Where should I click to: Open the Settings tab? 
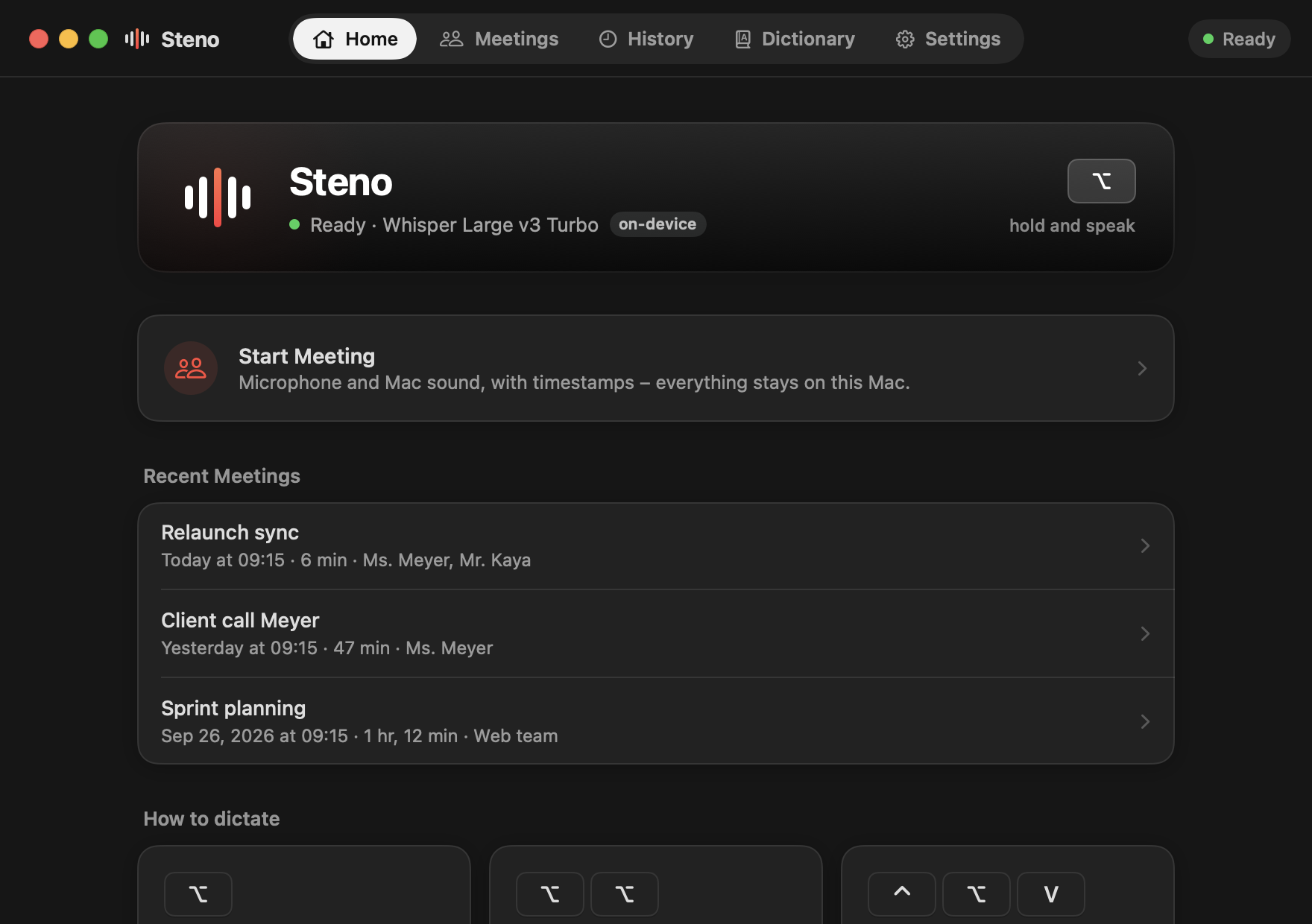pos(948,39)
